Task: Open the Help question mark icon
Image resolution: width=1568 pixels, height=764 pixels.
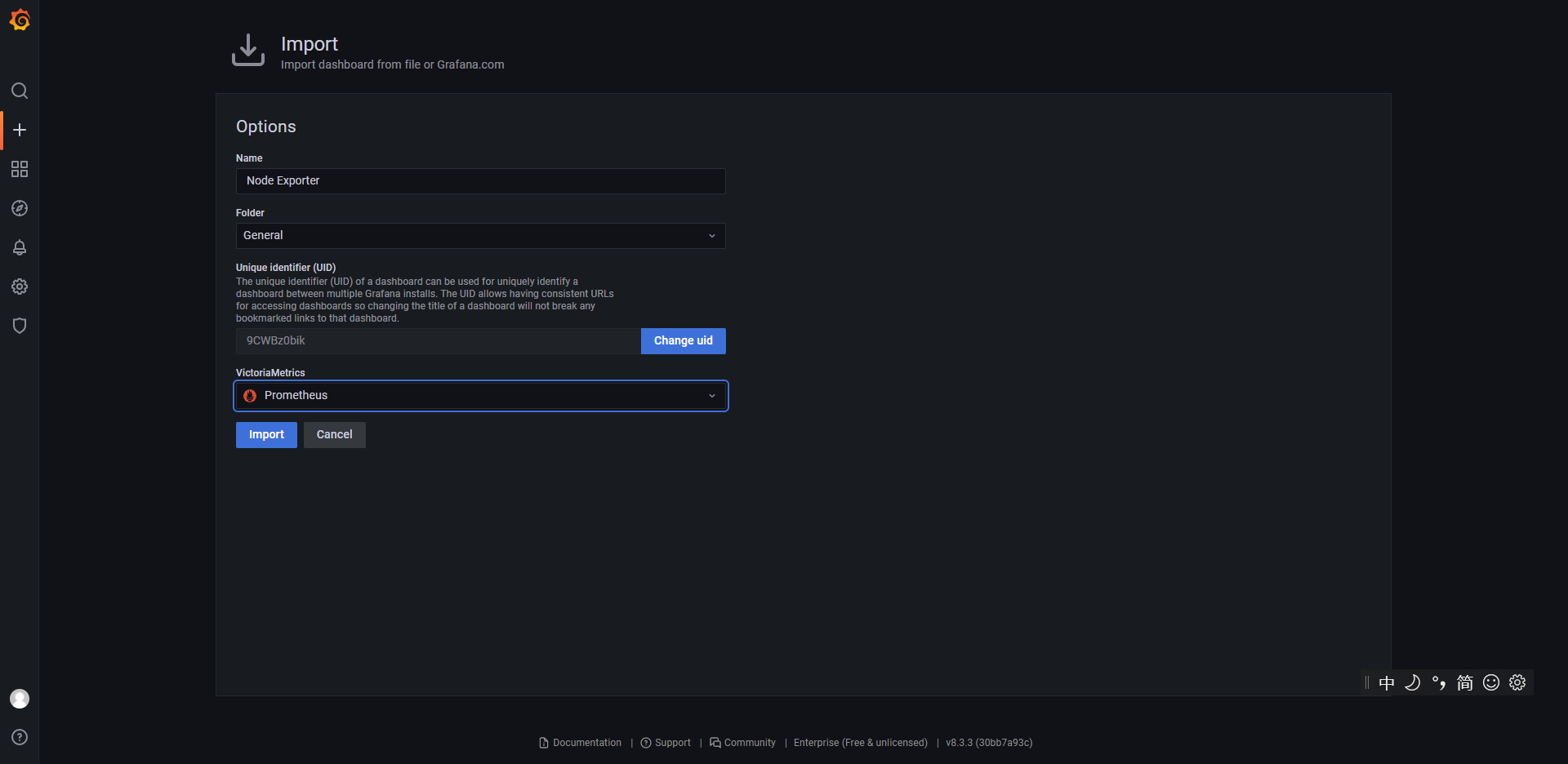Action: pyautogui.click(x=20, y=737)
